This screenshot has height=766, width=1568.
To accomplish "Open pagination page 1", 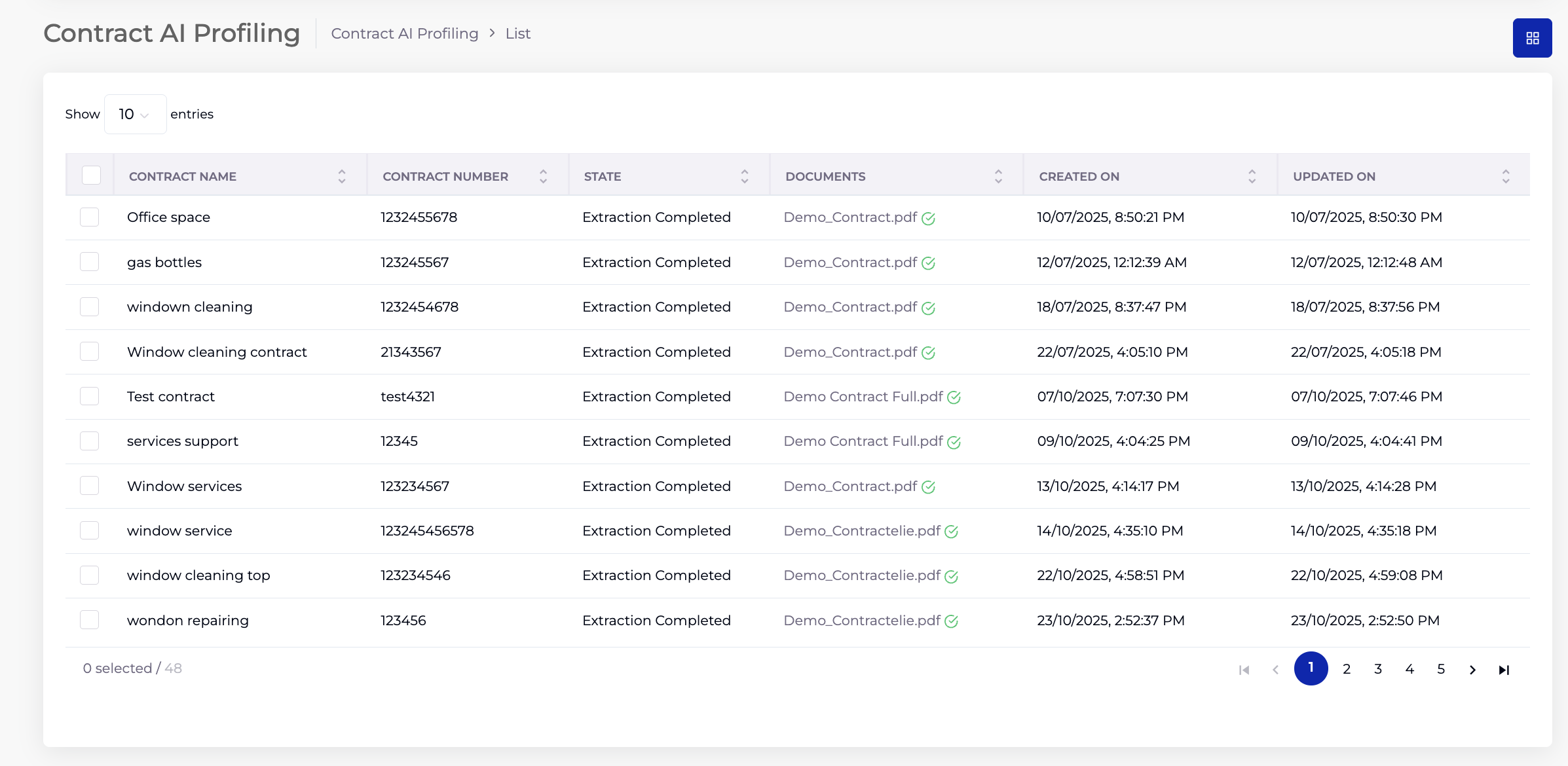I will tap(1311, 668).
